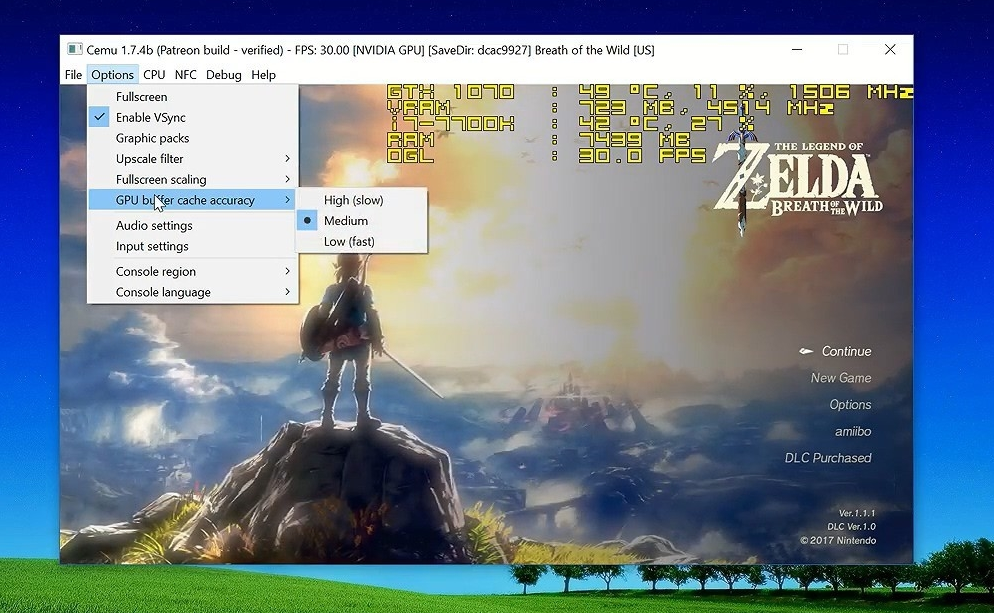Open Audio settings
Viewport: 994px width, 613px height.
(154, 226)
